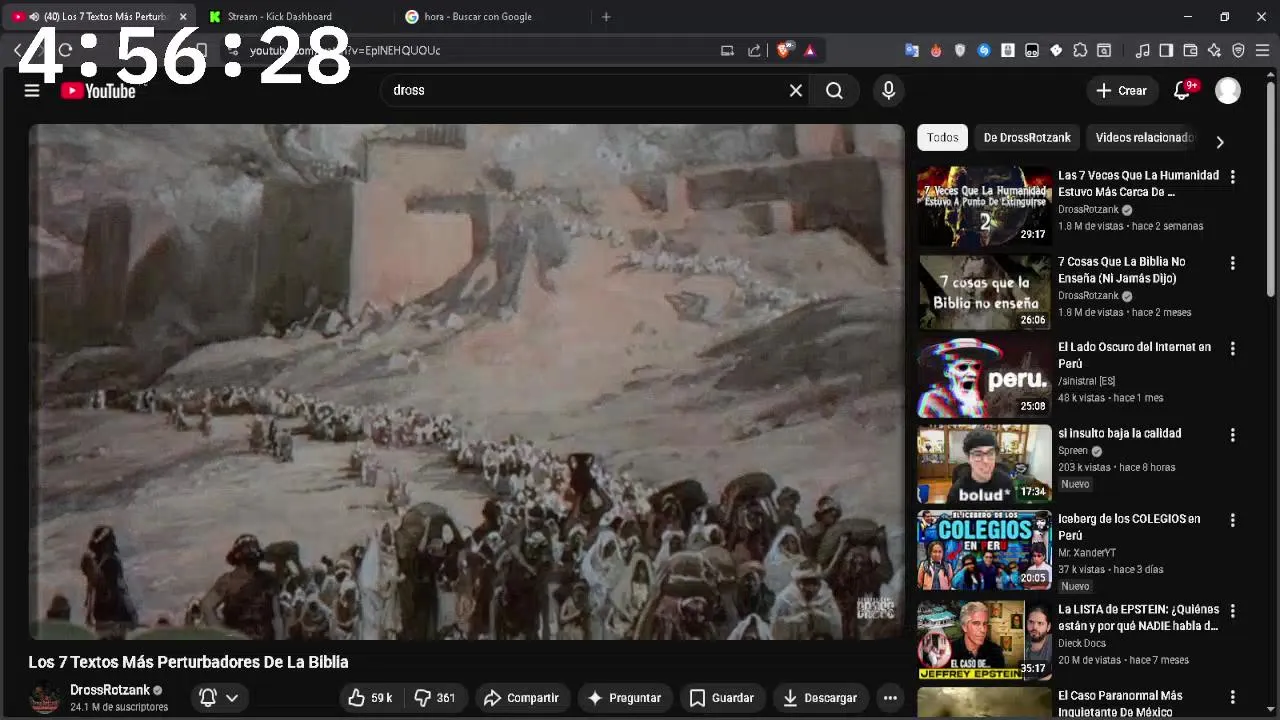Submit search with the magnifier button
The width and height of the screenshot is (1280, 720).
(834, 91)
